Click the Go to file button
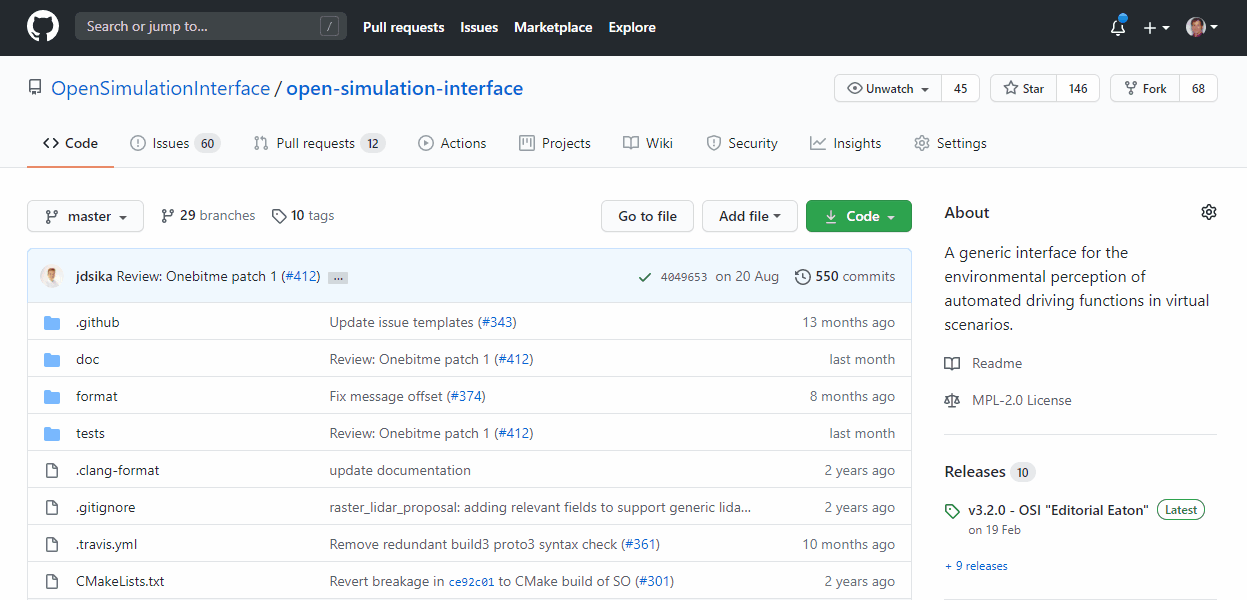 (647, 216)
